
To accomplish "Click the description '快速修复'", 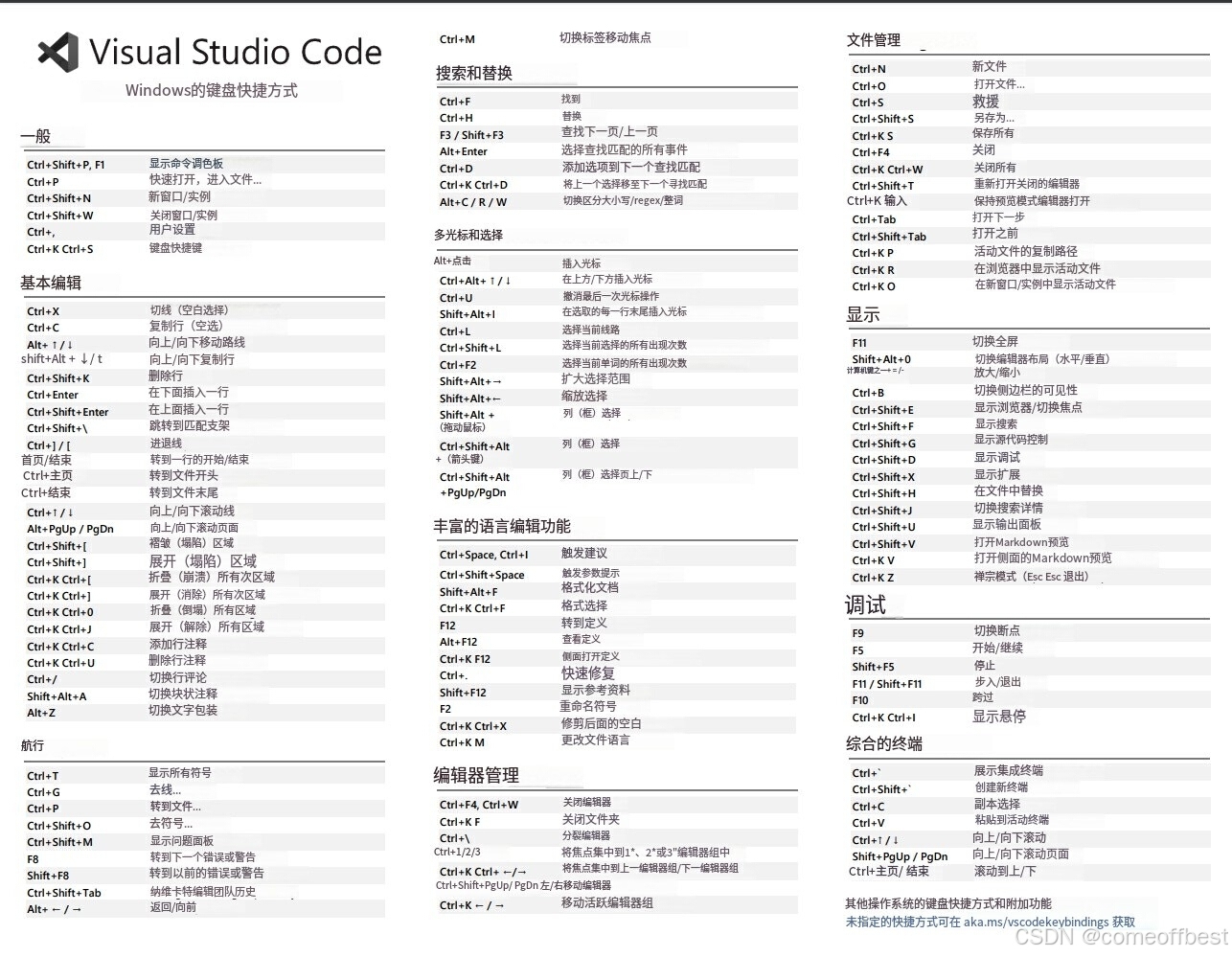I will [588, 673].
